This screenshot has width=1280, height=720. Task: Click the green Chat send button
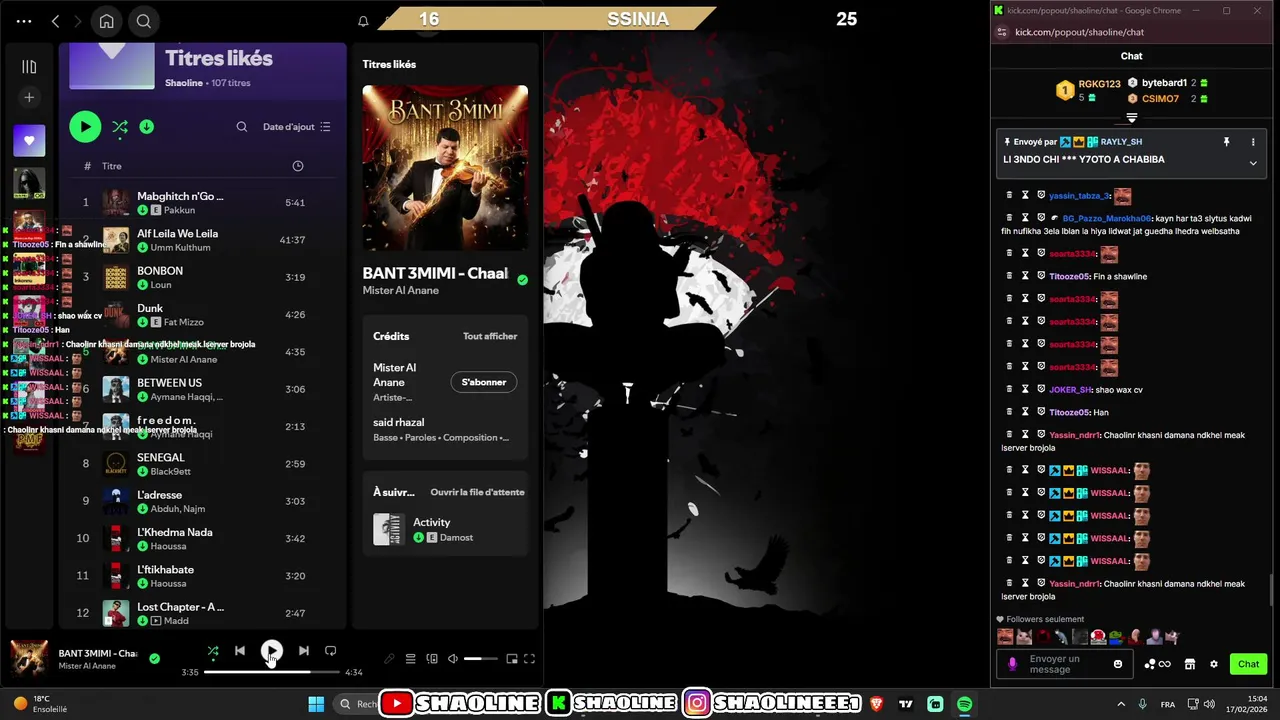click(1249, 664)
